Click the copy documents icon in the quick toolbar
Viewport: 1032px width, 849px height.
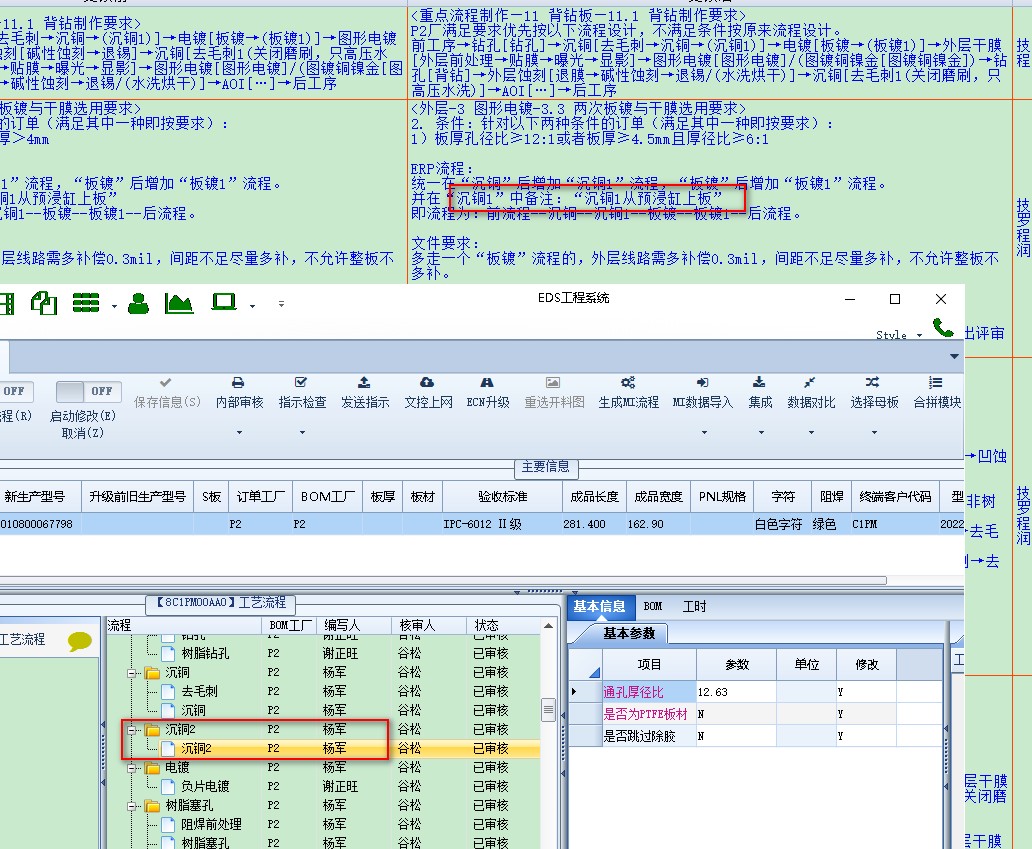44,303
